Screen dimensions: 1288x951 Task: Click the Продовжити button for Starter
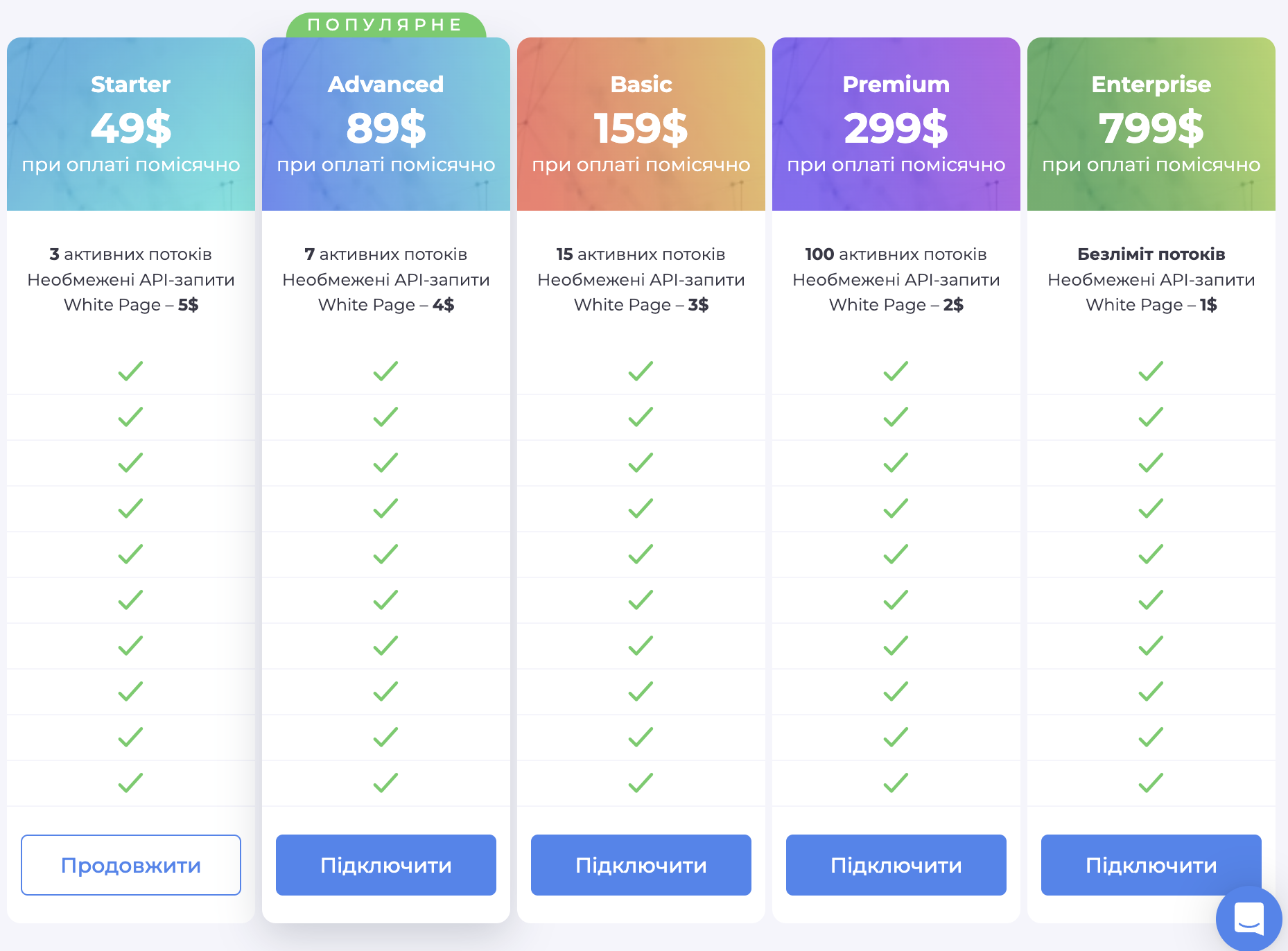coord(131,865)
